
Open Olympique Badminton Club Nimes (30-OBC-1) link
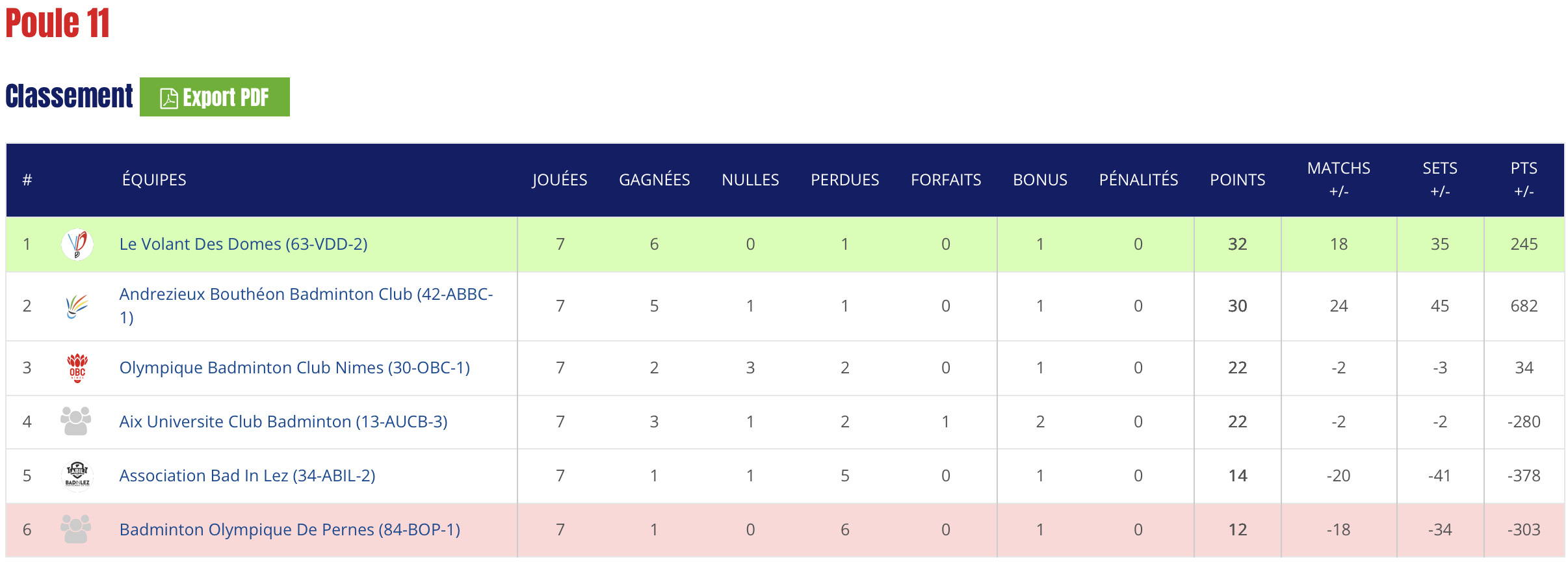(294, 368)
